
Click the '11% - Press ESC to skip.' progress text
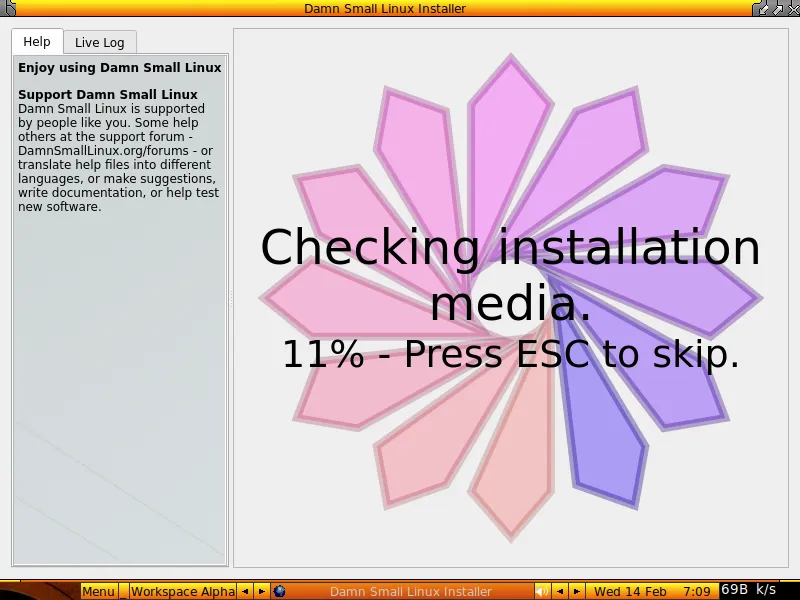click(511, 354)
